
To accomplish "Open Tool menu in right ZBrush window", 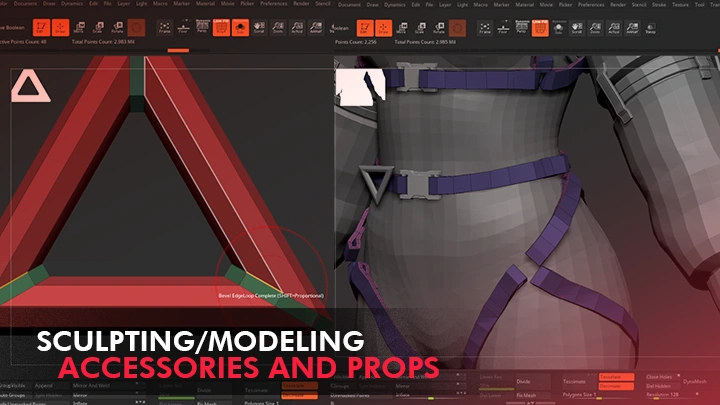I will 699,5.
